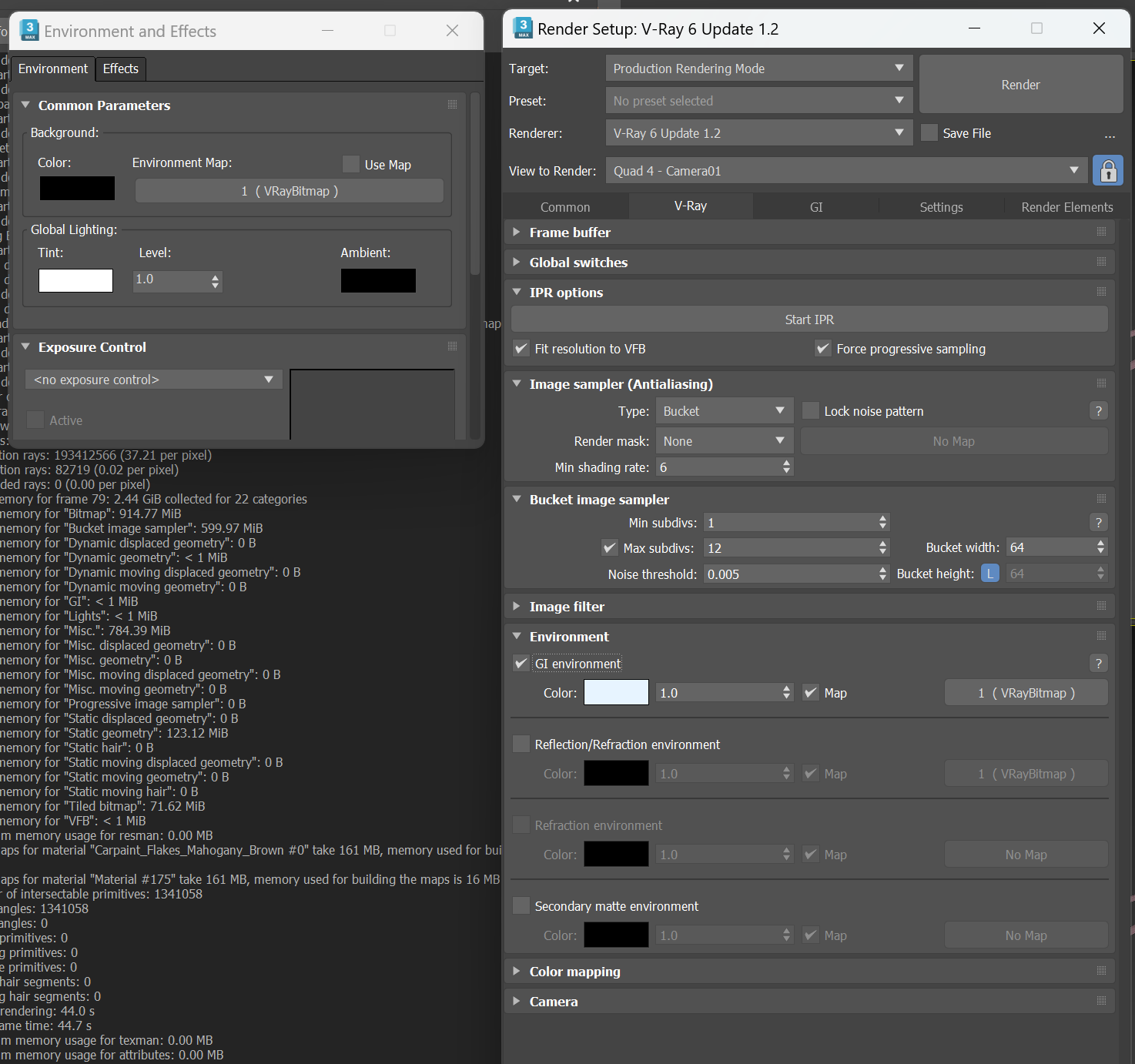Screen dimensions: 1135x1064
Task: Uncheck Force progressive sampling
Action: tap(823, 349)
